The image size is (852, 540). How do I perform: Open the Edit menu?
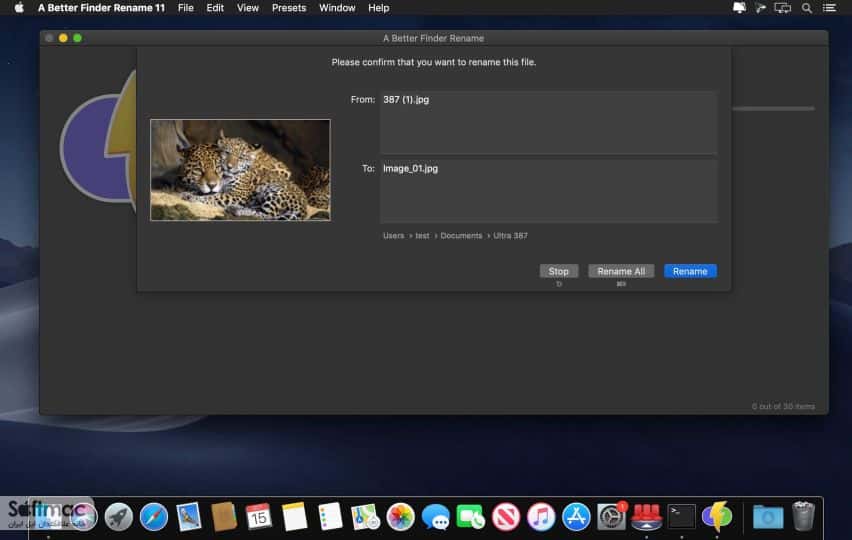(x=215, y=8)
